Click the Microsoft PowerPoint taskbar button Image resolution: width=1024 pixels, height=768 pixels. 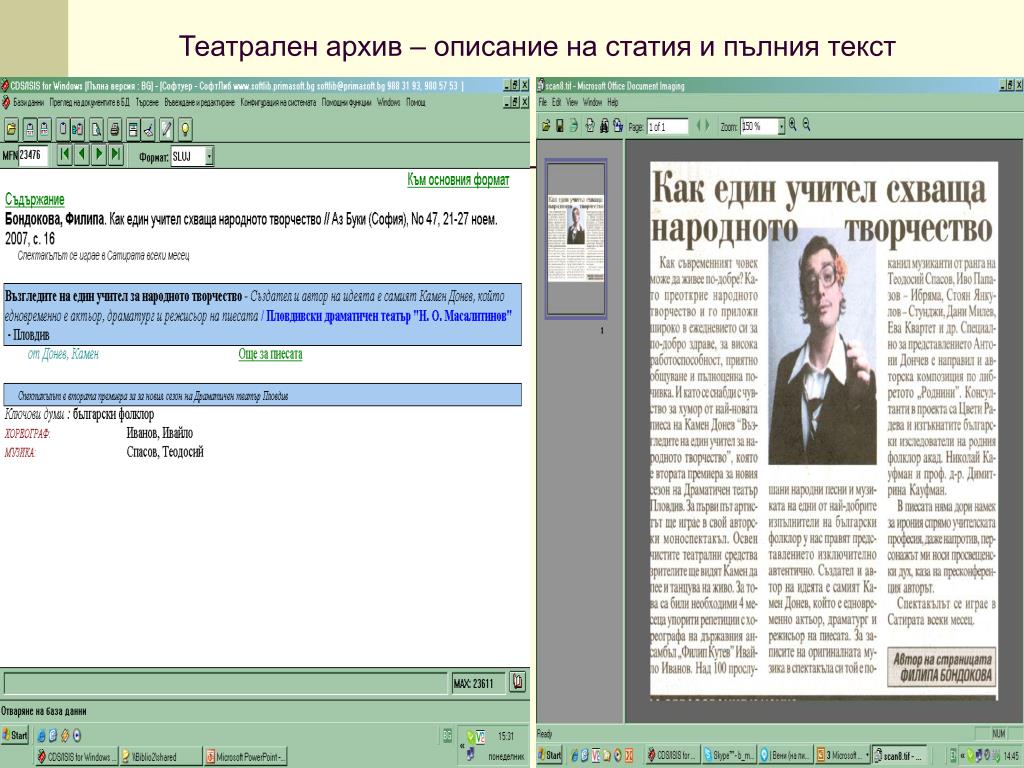click(x=244, y=757)
